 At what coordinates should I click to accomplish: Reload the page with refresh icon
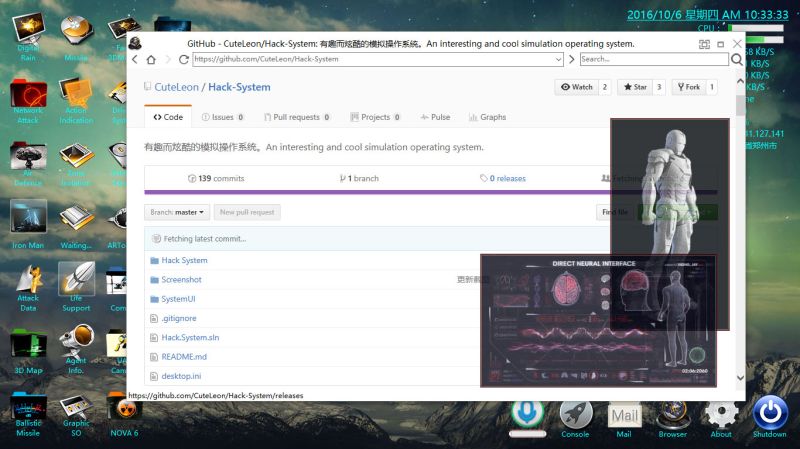184,59
